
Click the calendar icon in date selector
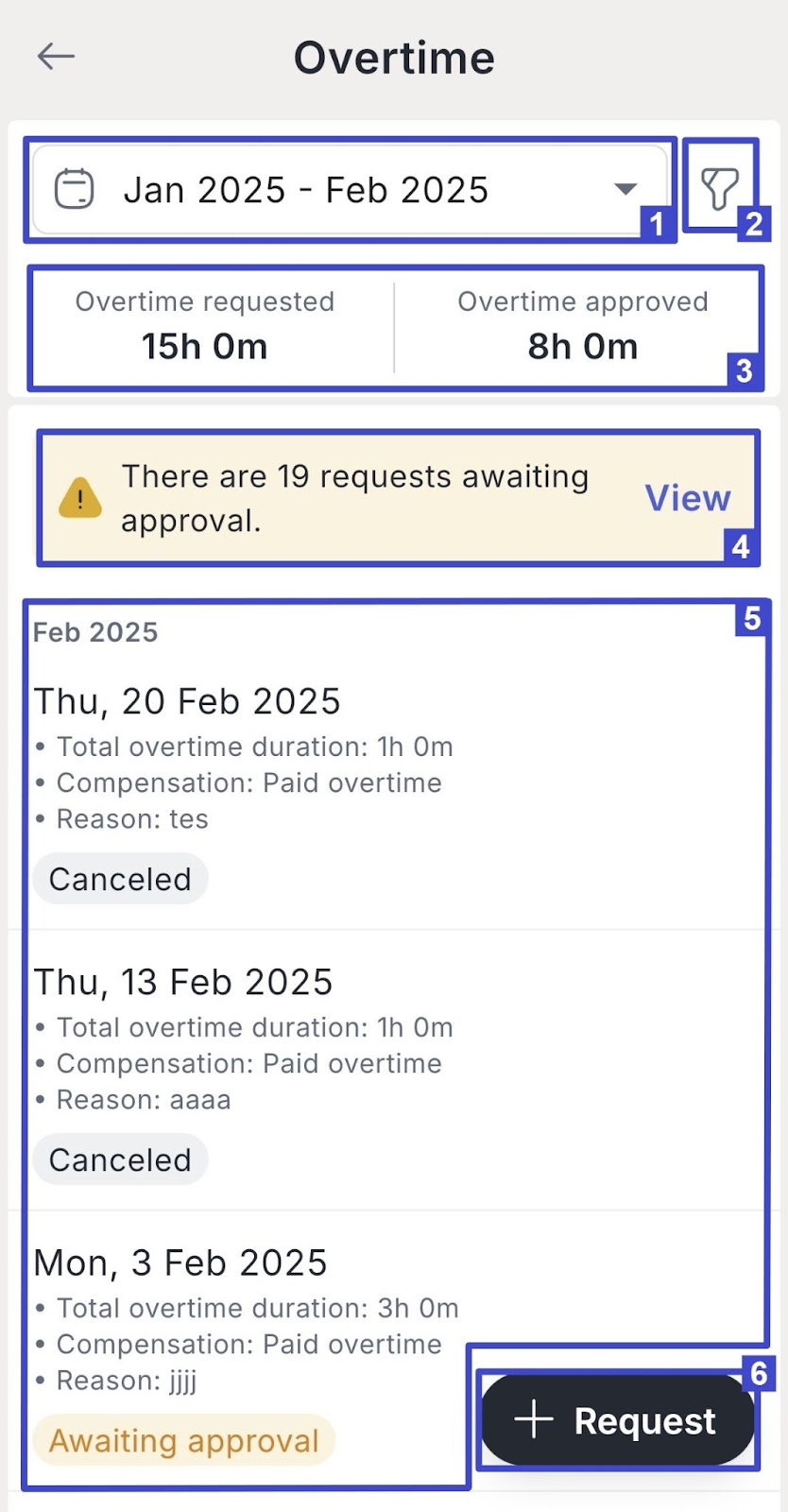click(74, 189)
